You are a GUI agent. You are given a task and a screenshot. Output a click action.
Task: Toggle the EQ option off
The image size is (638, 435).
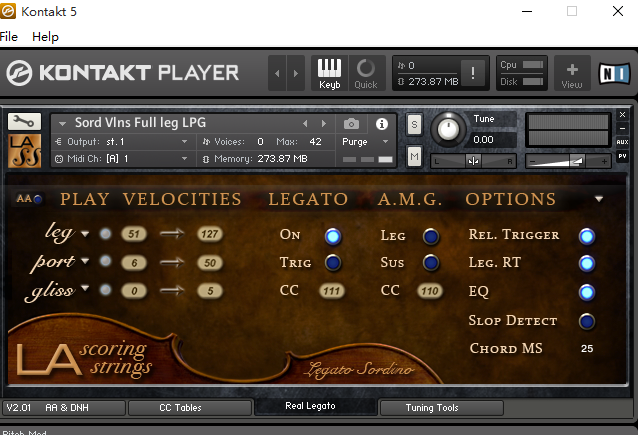coord(587,292)
